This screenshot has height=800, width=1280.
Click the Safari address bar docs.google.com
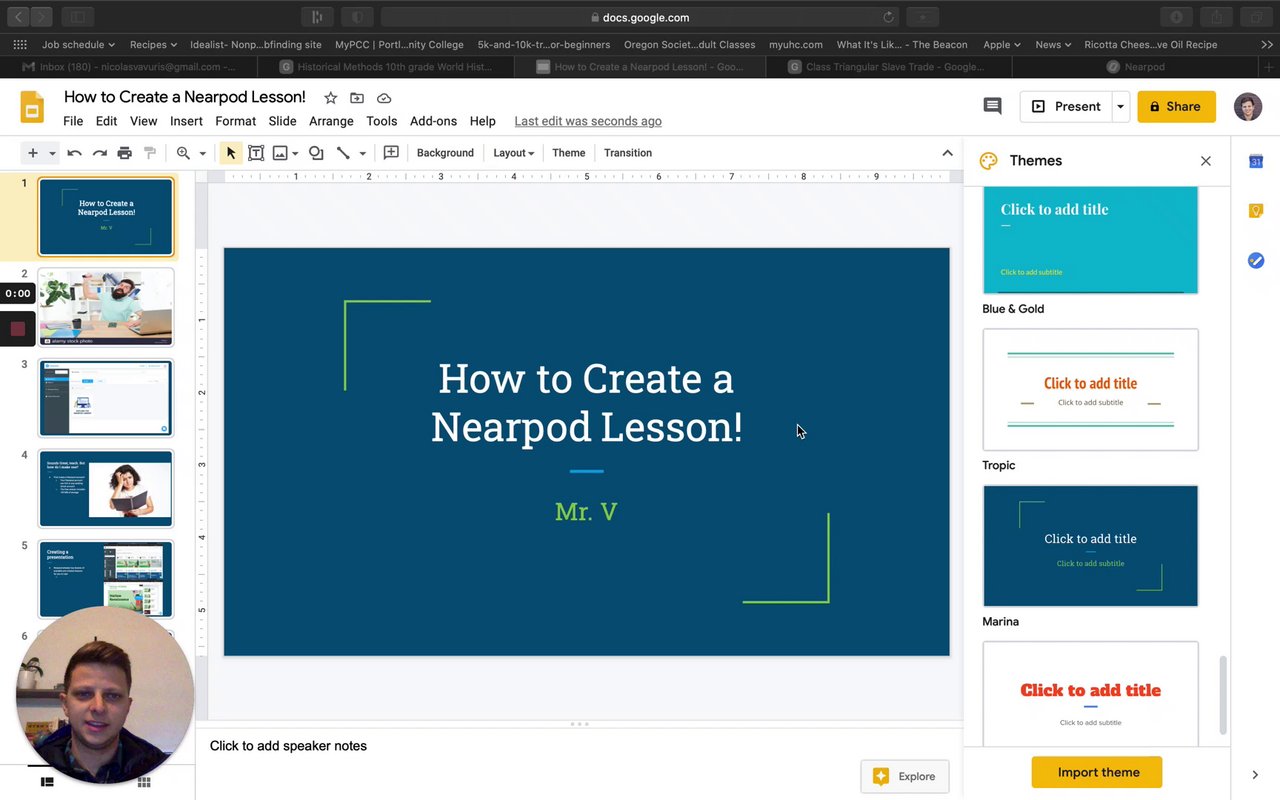(x=640, y=17)
